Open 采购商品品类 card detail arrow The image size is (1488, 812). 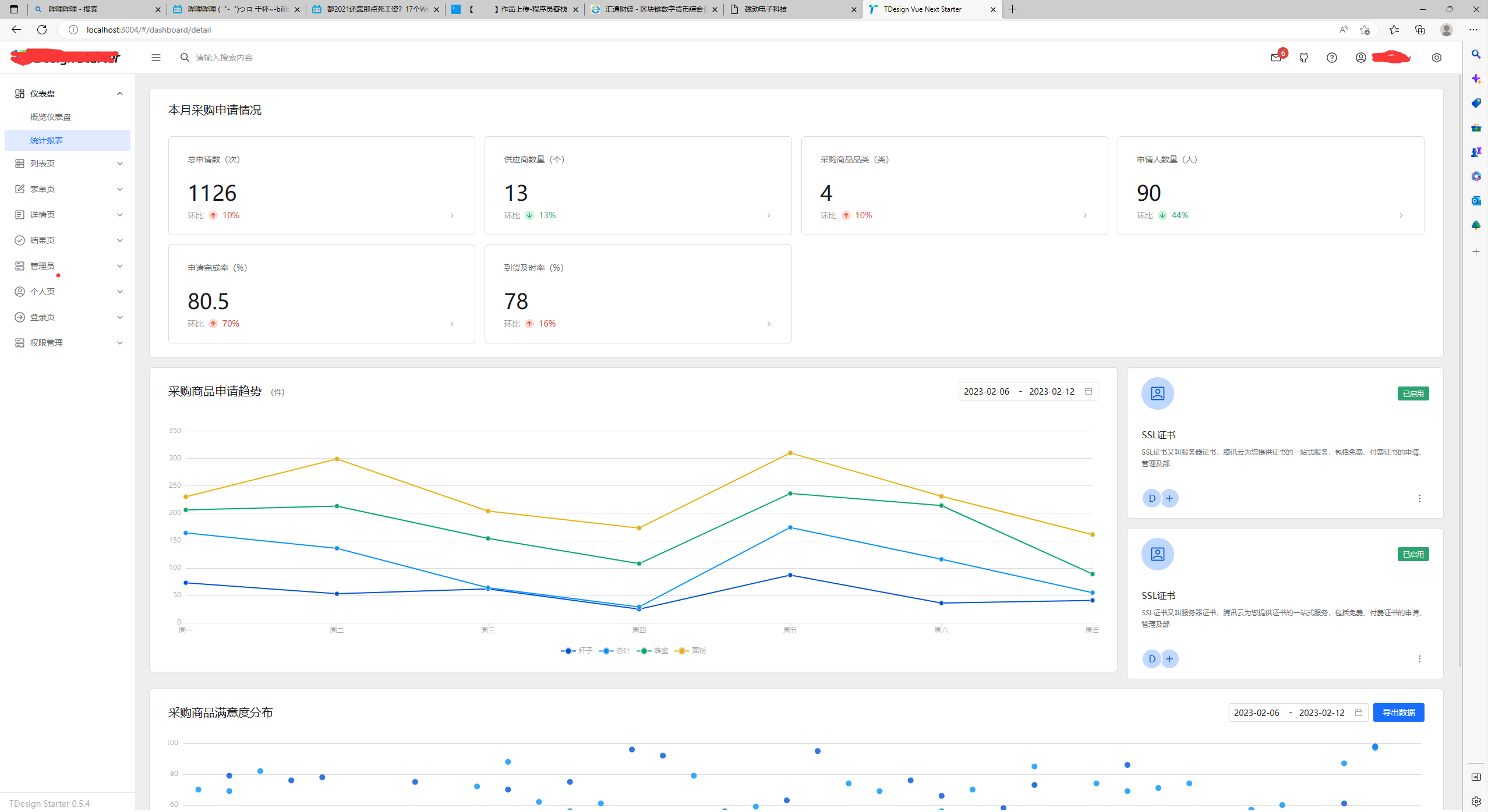(1085, 215)
